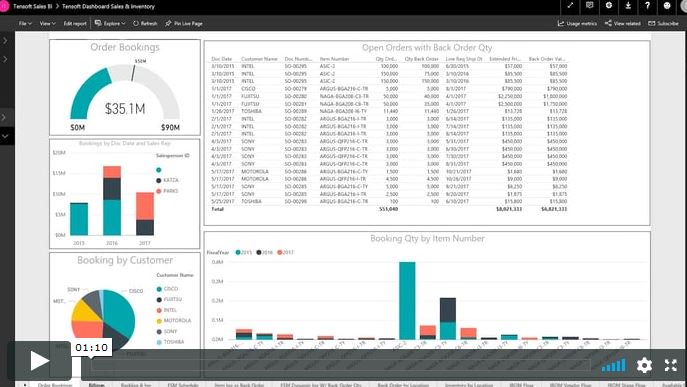
Task: Select KATZA in Salesperson legend
Action: click(167, 180)
